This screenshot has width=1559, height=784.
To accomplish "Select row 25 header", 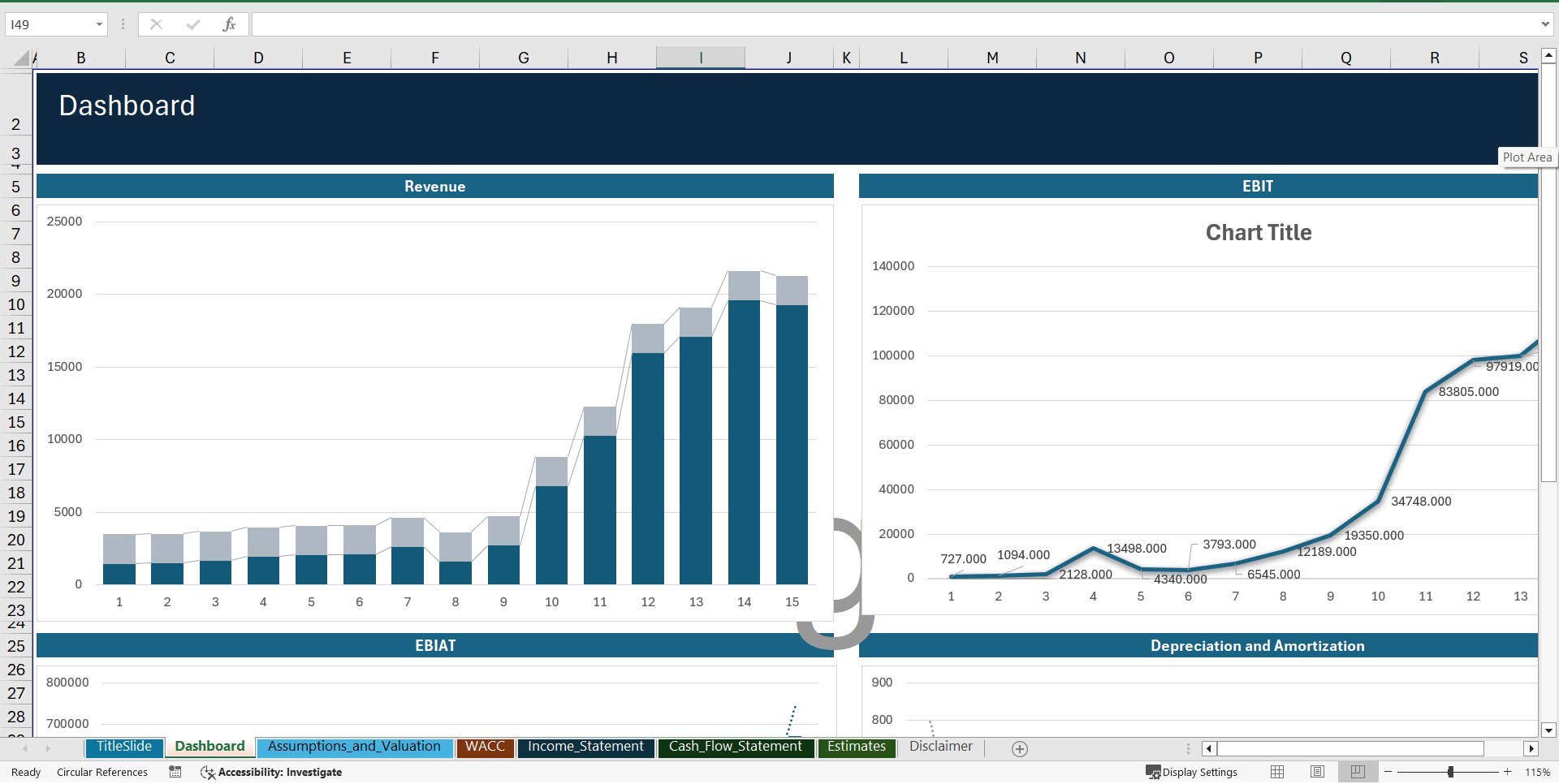I will (x=16, y=646).
